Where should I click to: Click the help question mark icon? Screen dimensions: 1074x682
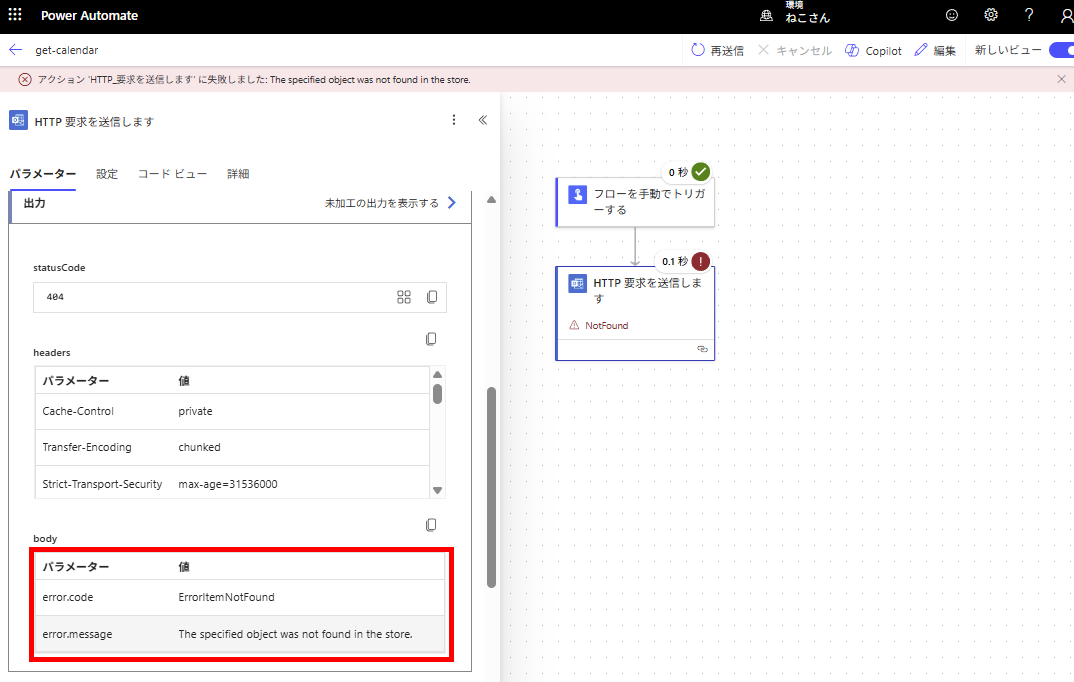click(x=1029, y=15)
